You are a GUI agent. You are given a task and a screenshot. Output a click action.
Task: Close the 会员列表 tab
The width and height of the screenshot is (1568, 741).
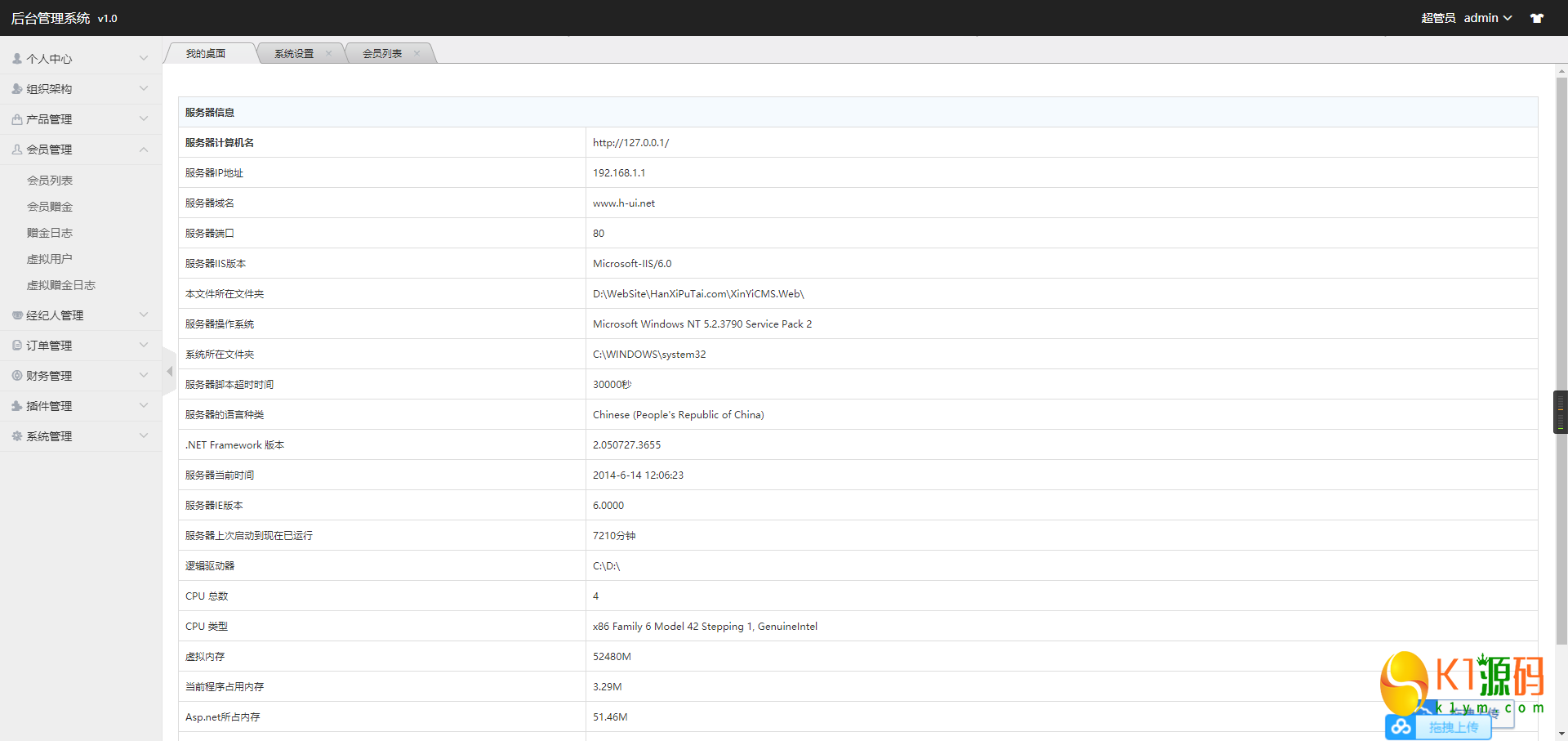pyautogui.click(x=416, y=54)
